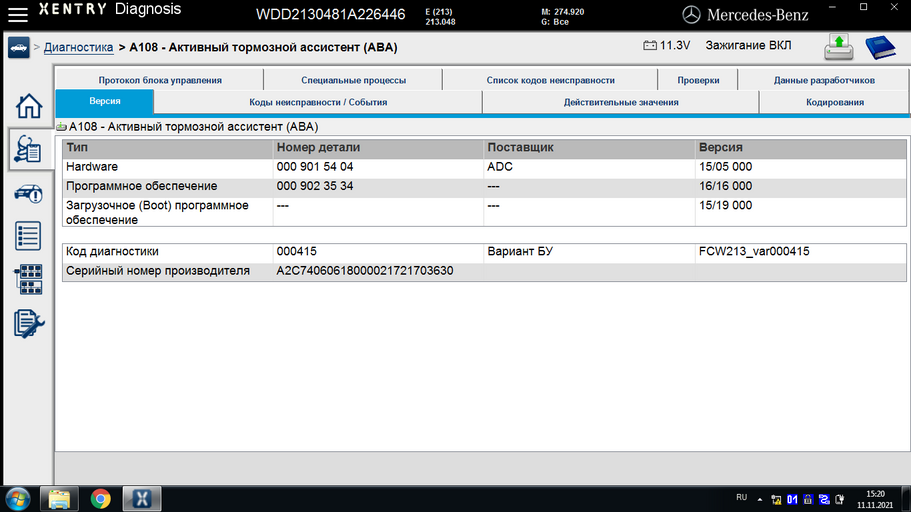Open the hamburger menu icon
This screenshot has width=911, height=512.
pyautogui.click(x=17, y=15)
